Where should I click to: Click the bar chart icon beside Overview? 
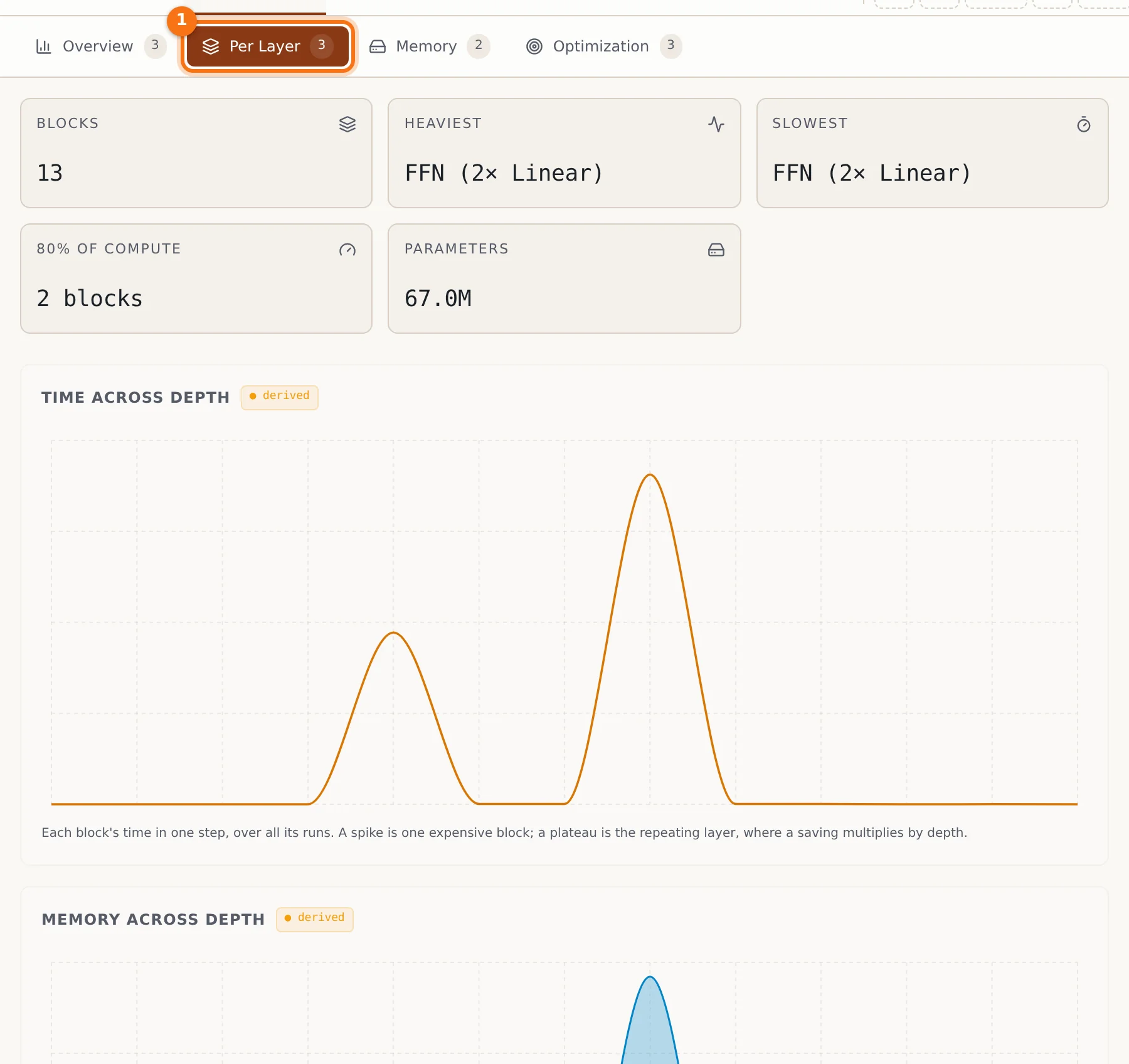(x=43, y=46)
